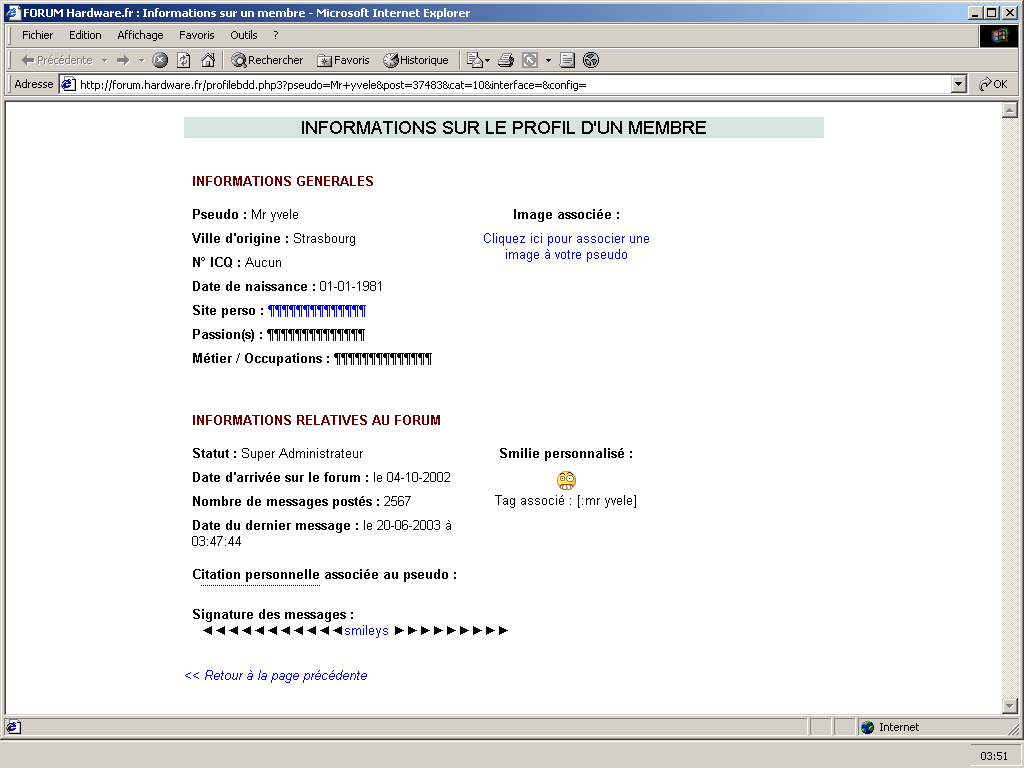Click the 'Super Administrateur' status text

(x=302, y=454)
